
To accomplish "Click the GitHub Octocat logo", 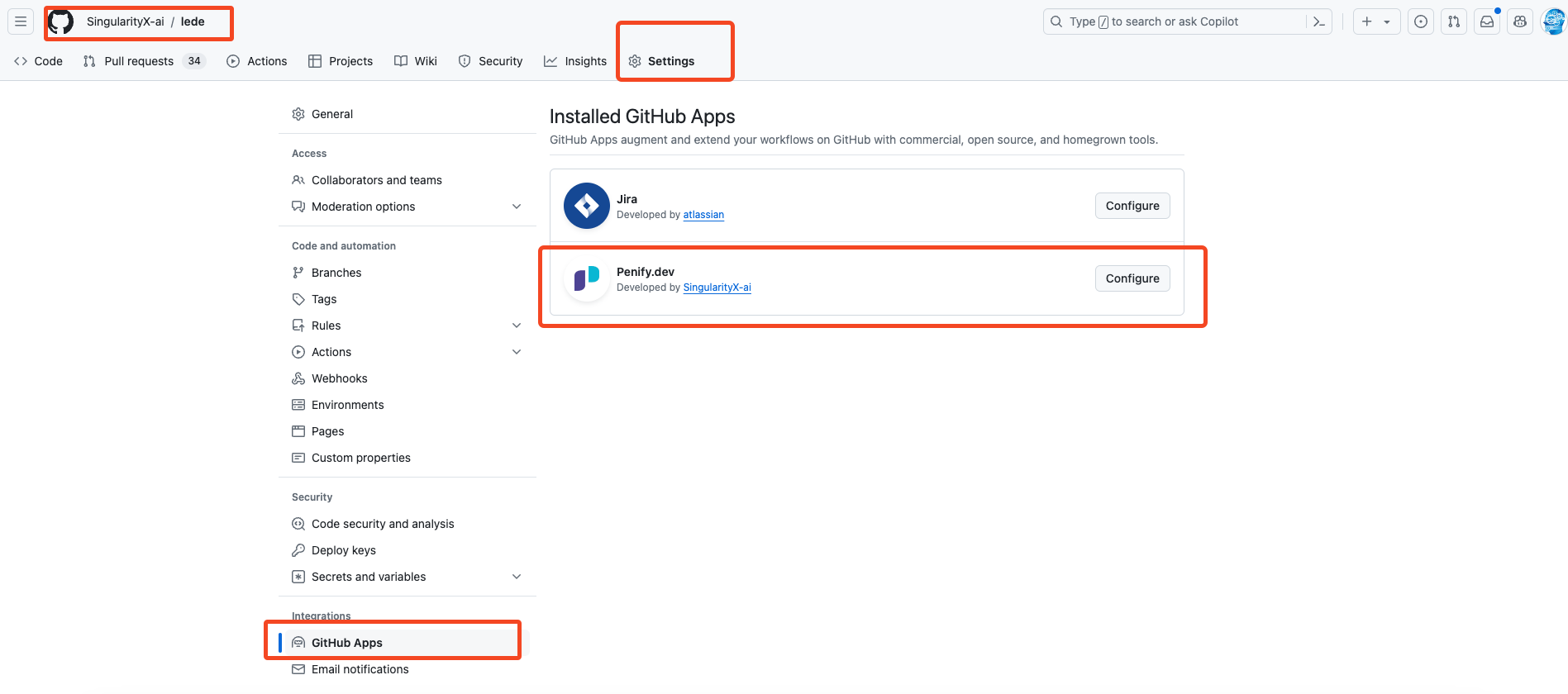I will [61, 21].
